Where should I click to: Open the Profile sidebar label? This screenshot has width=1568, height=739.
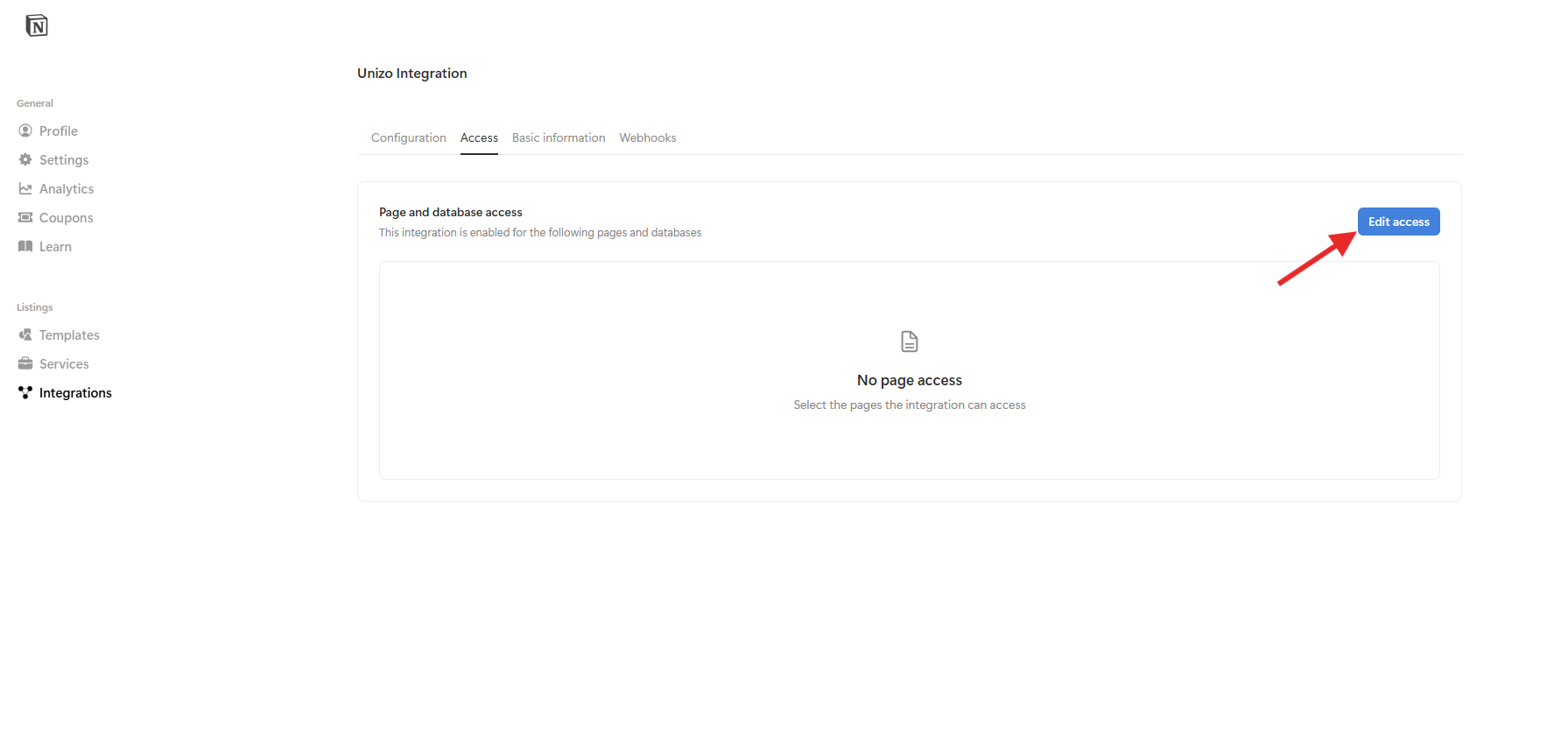pos(59,130)
